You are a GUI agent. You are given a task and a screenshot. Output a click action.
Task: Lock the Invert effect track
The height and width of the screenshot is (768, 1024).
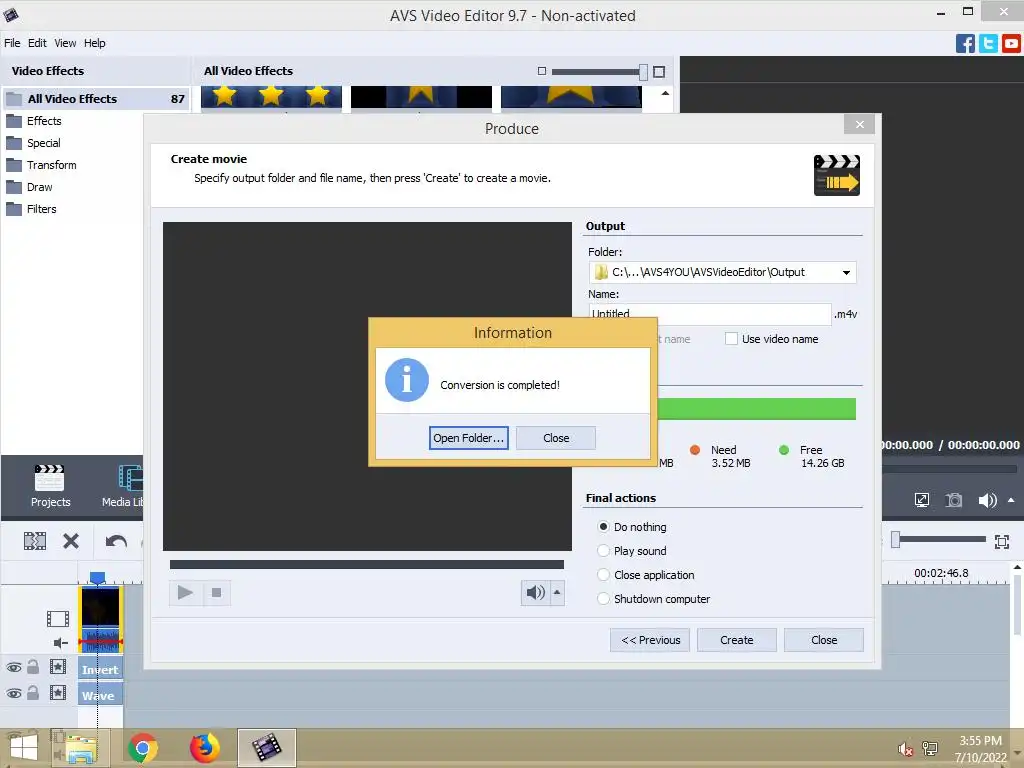[x=33, y=667]
